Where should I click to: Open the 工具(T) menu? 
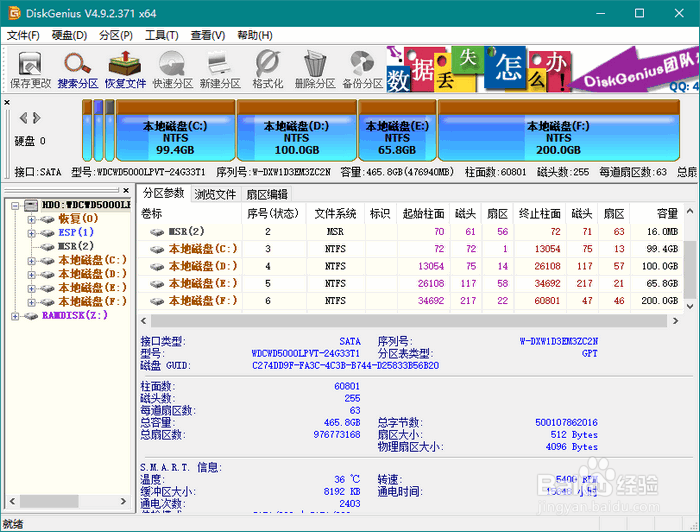coord(162,35)
